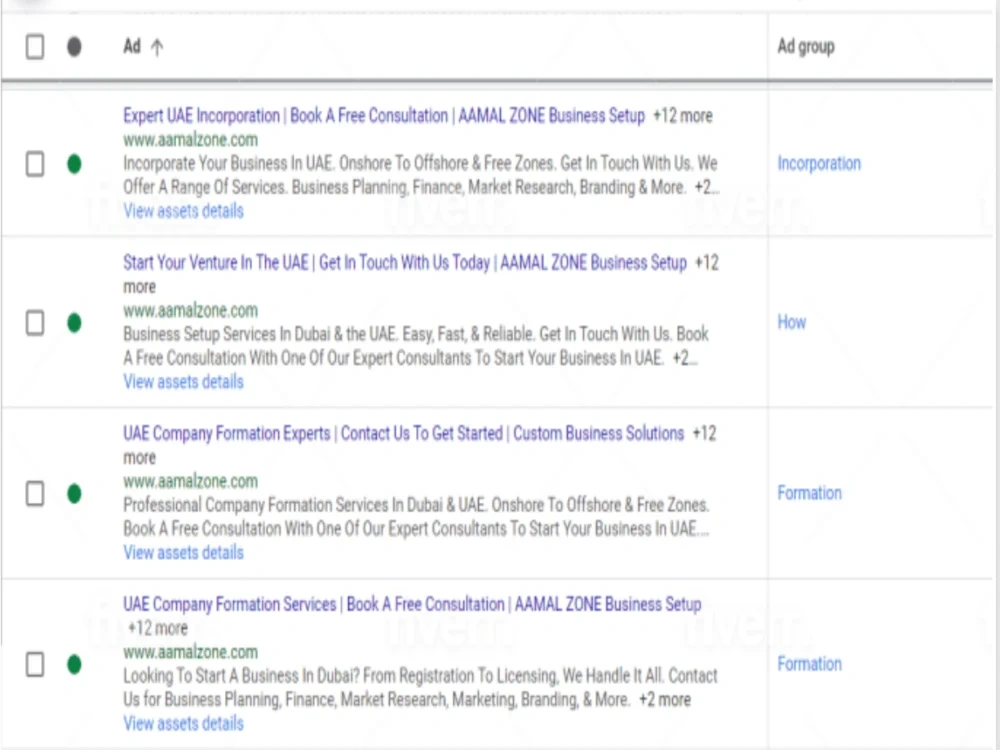Click www.aamalzone.com under Start Your Venture ad
This screenshot has width=1000, height=750.
pos(191,311)
